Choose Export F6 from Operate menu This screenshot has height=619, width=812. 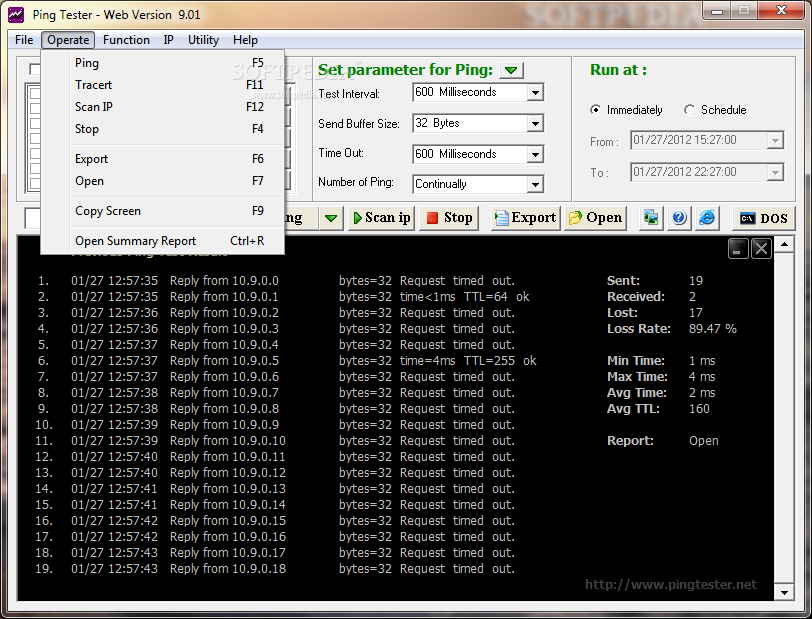click(163, 159)
